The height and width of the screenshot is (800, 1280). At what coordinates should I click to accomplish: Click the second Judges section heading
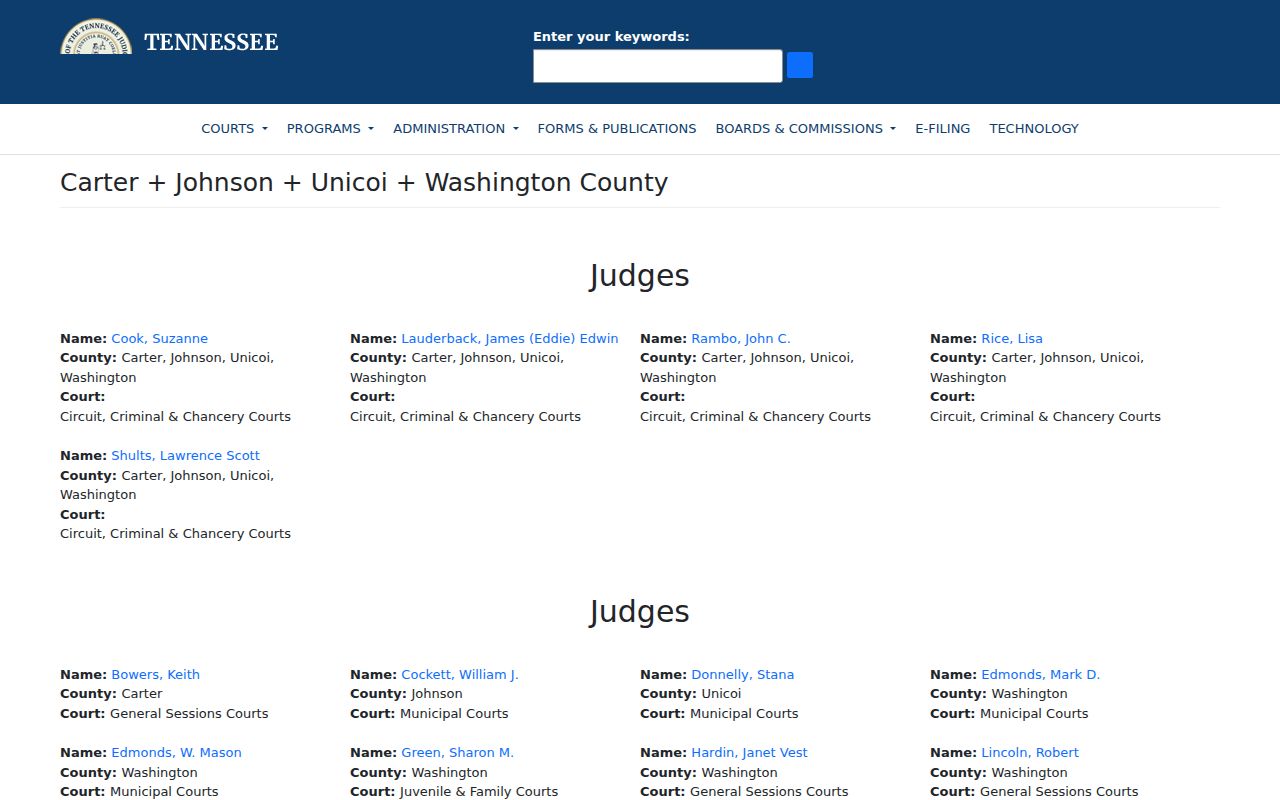point(640,612)
